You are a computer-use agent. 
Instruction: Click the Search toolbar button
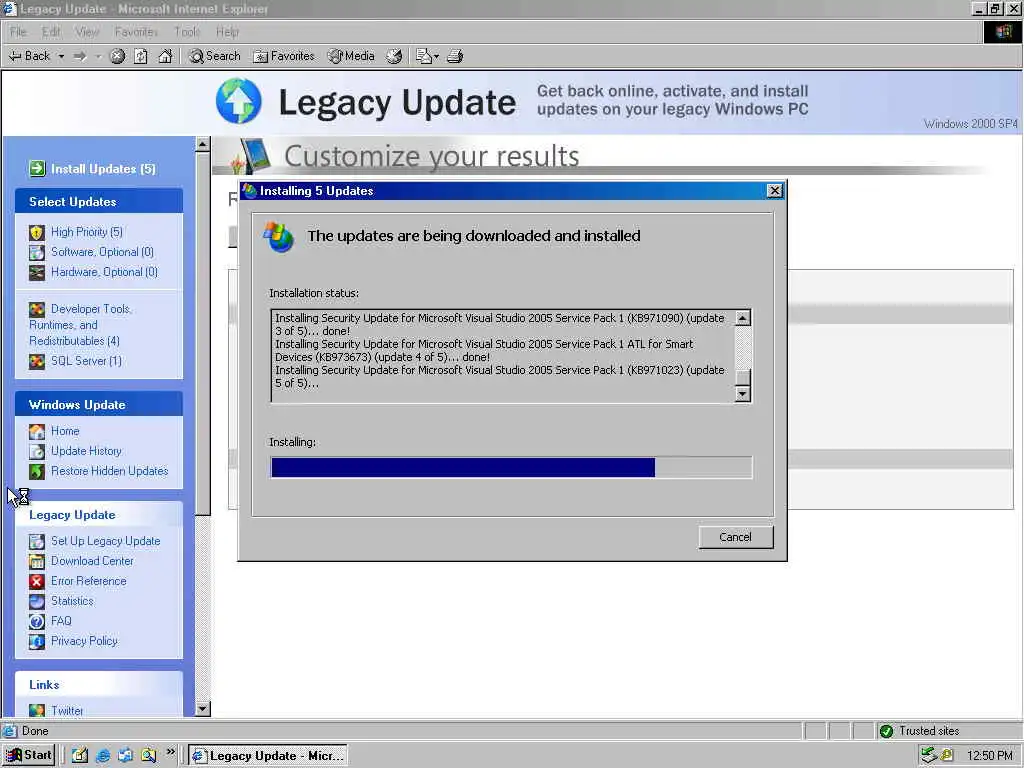214,56
